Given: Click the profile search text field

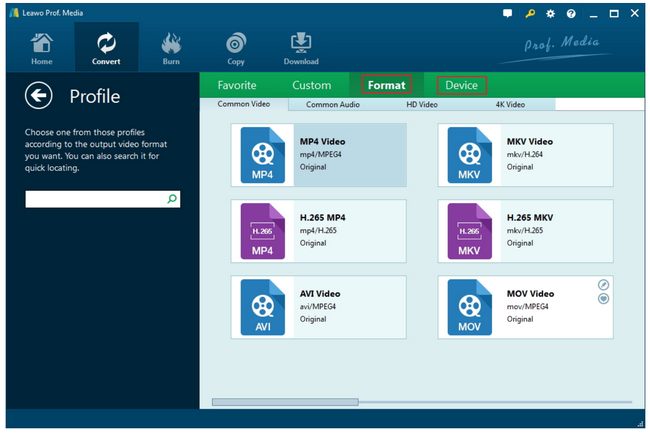Looking at the screenshot, I should click(94, 200).
